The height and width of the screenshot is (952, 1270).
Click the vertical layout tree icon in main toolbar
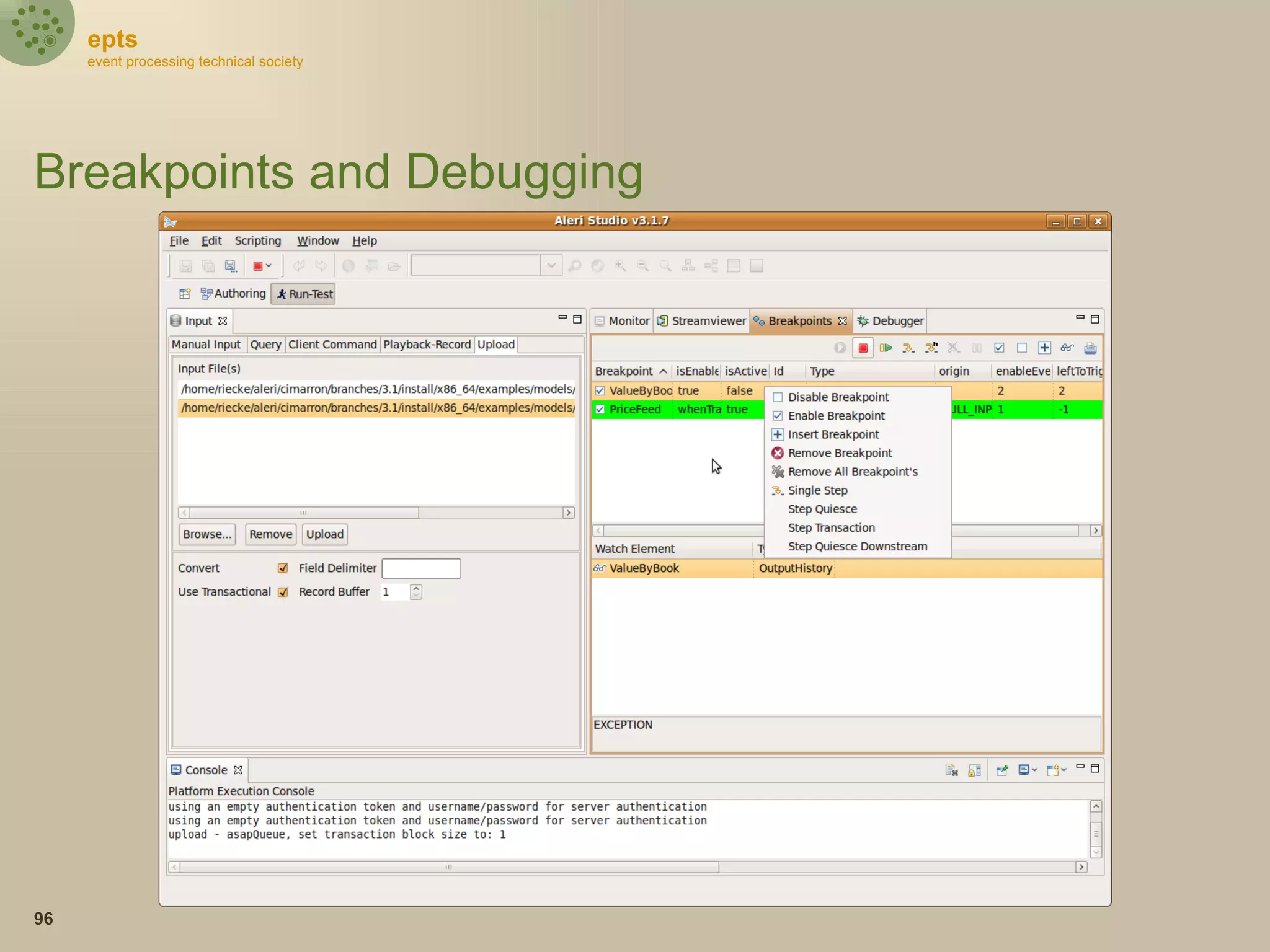click(688, 266)
